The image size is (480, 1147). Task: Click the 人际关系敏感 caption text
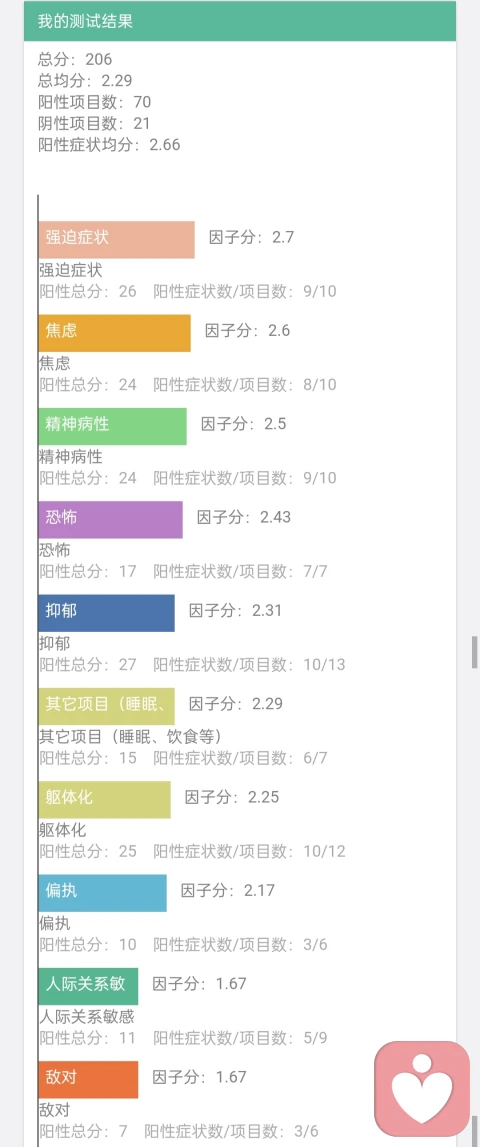[86, 1017]
